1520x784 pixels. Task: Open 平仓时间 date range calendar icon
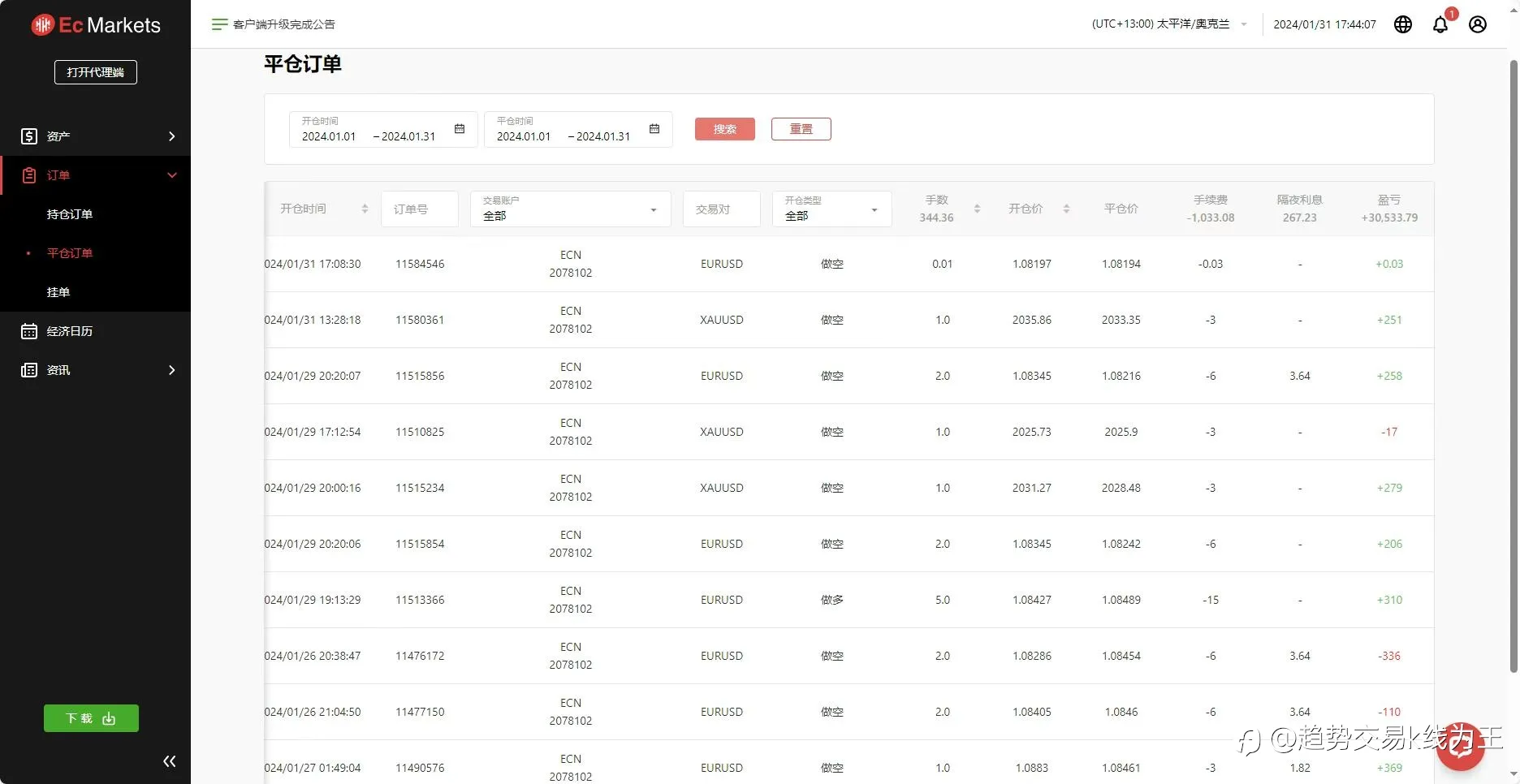point(654,129)
